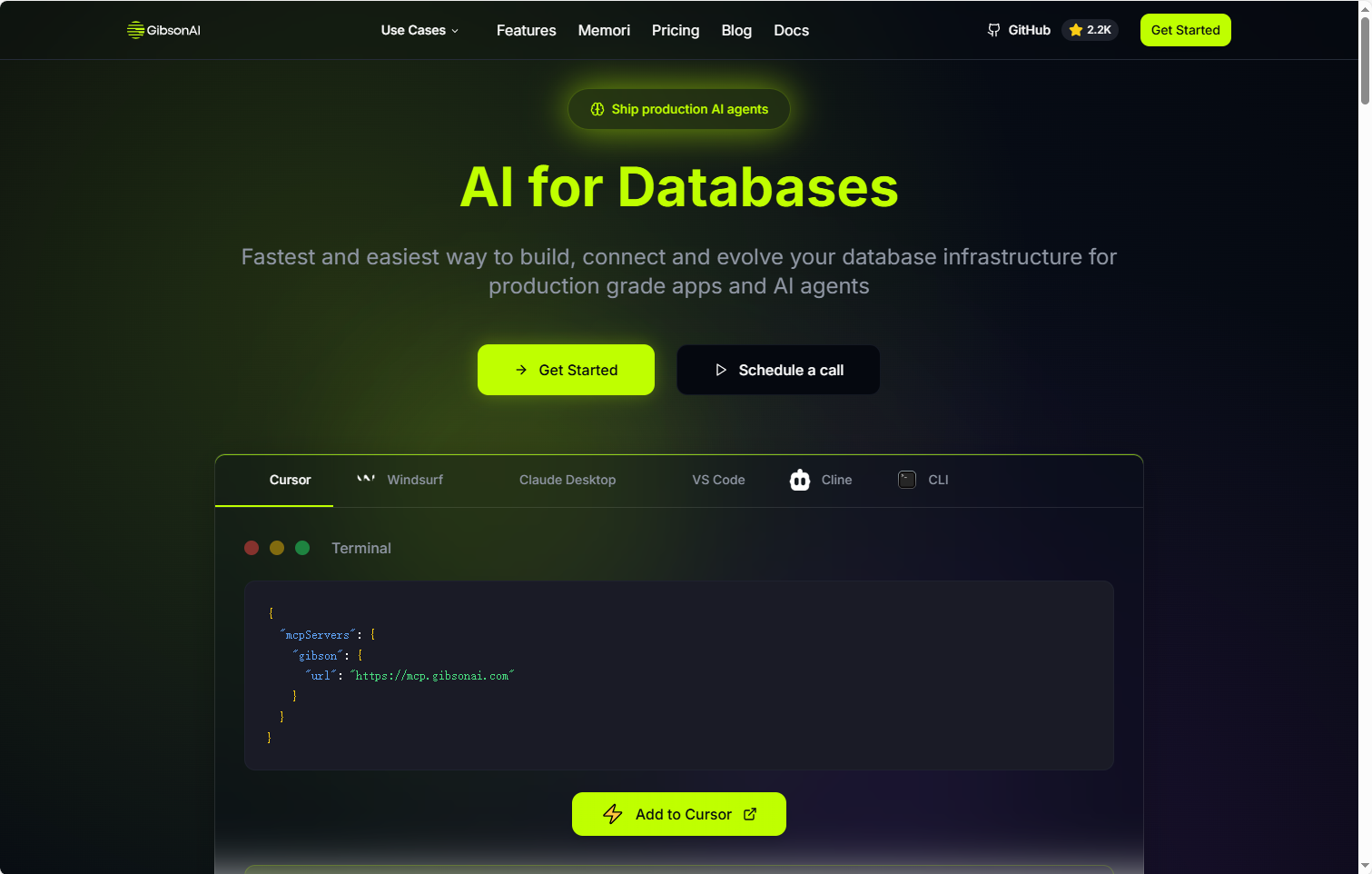This screenshot has width=1372, height=874.
Task: Select the VS Code tab
Action: tap(718, 480)
